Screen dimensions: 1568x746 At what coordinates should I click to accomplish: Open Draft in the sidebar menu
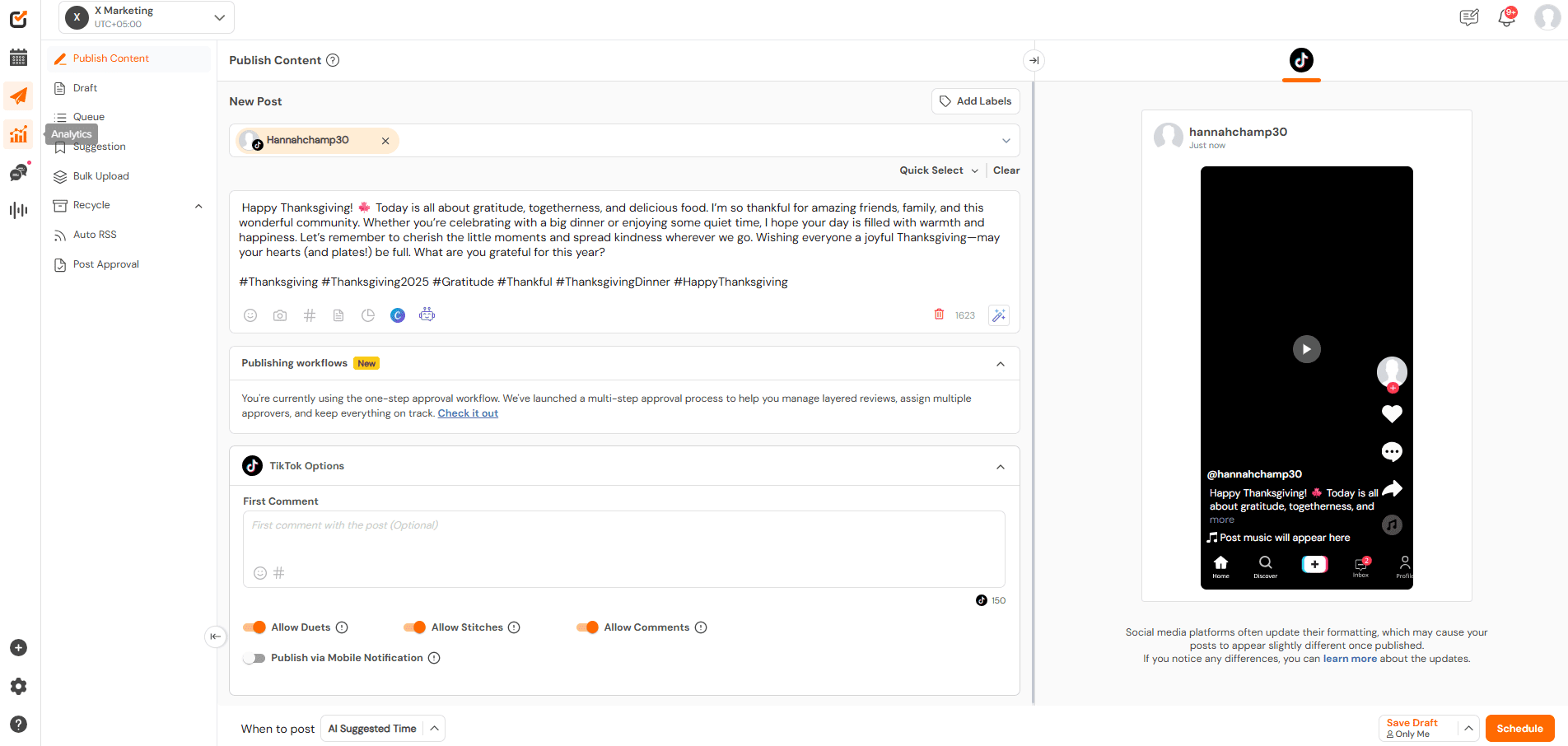pyautogui.click(x=85, y=88)
